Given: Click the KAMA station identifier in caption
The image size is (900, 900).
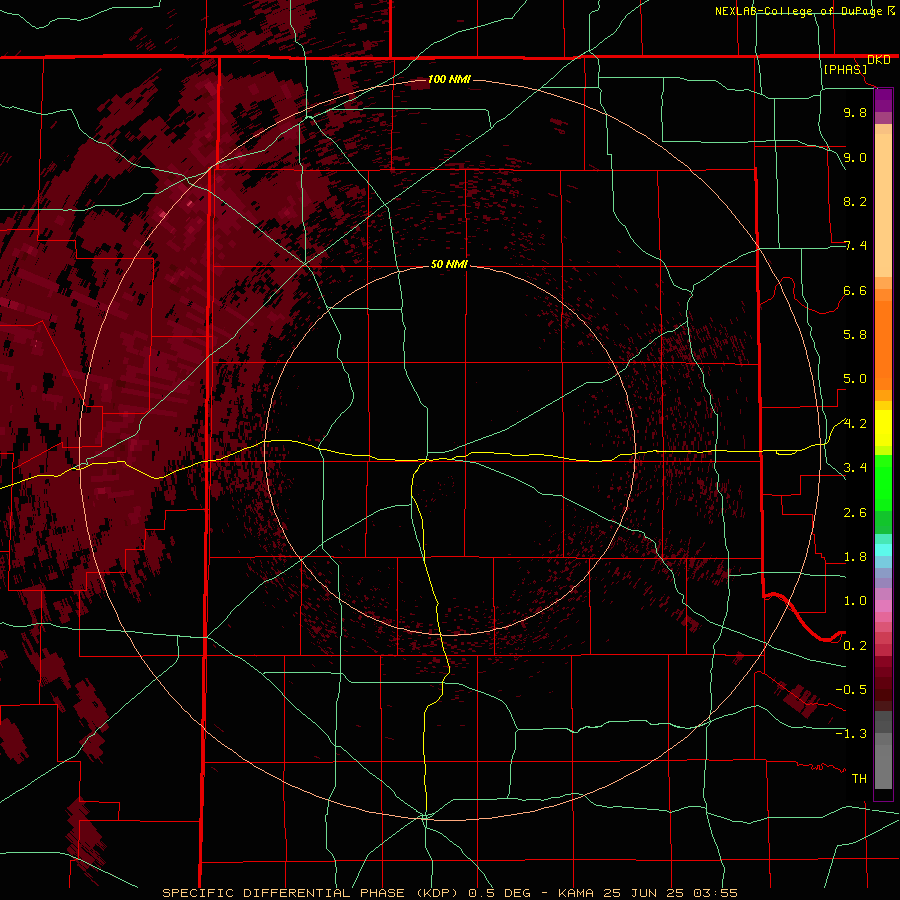Looking at the screenshot, I should (x=576, y=893).
